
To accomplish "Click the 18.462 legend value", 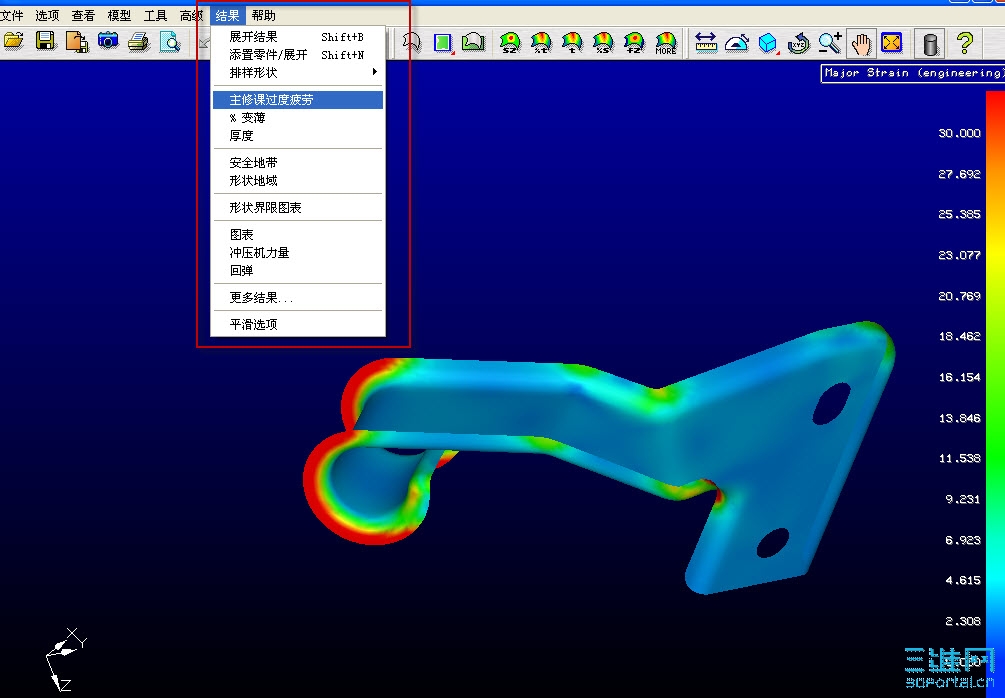I will (x=959, y=336).
